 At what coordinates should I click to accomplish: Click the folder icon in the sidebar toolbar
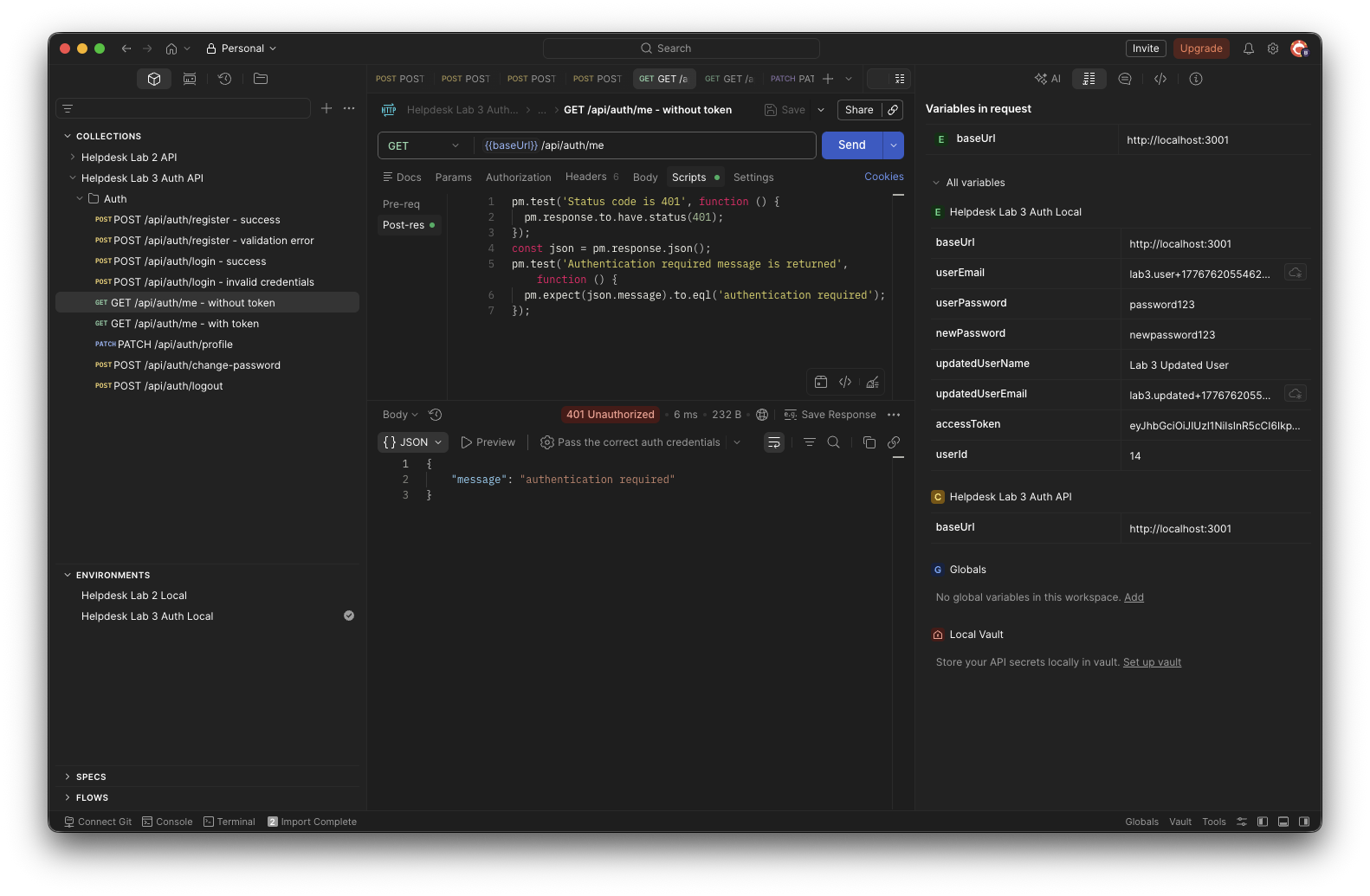[261, 79]
